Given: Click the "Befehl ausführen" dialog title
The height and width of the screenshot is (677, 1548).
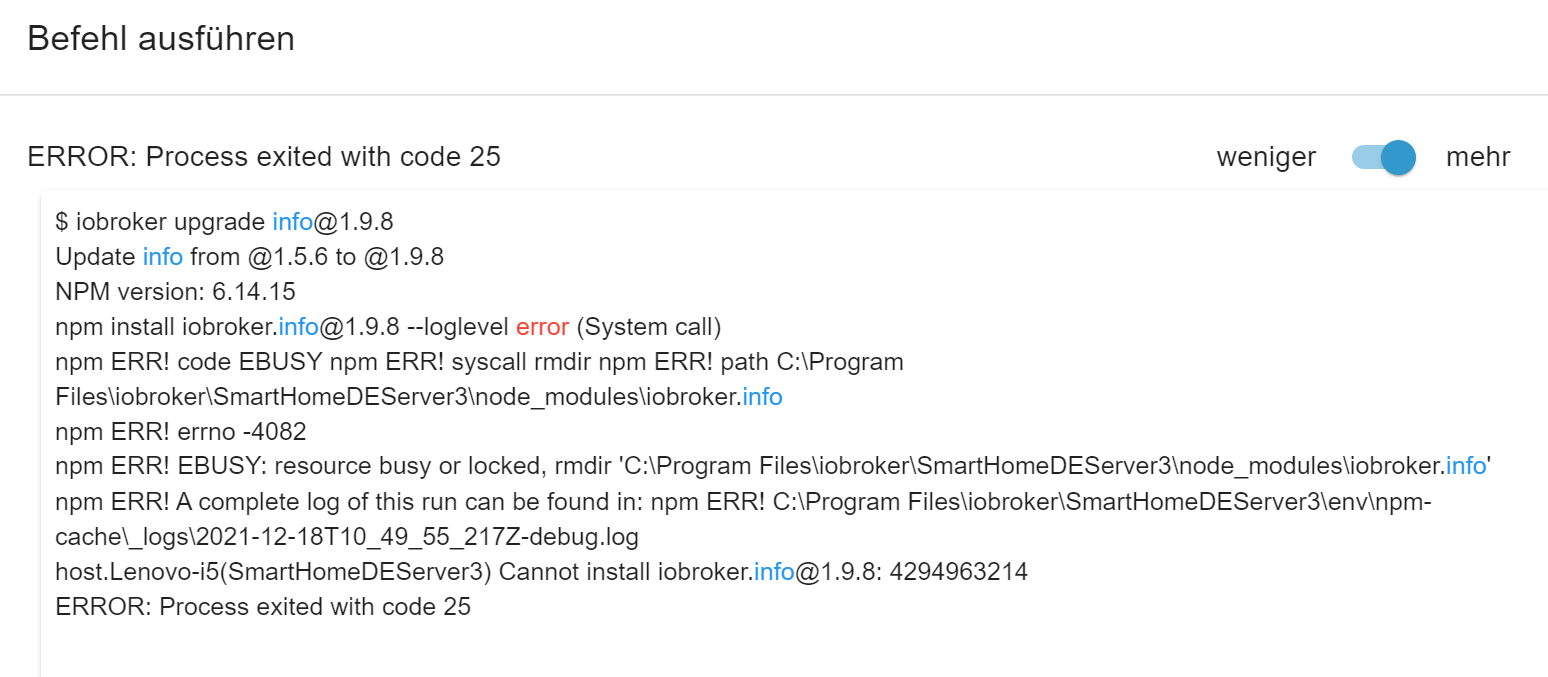Looking at the screenshot, I should [161, 39].
